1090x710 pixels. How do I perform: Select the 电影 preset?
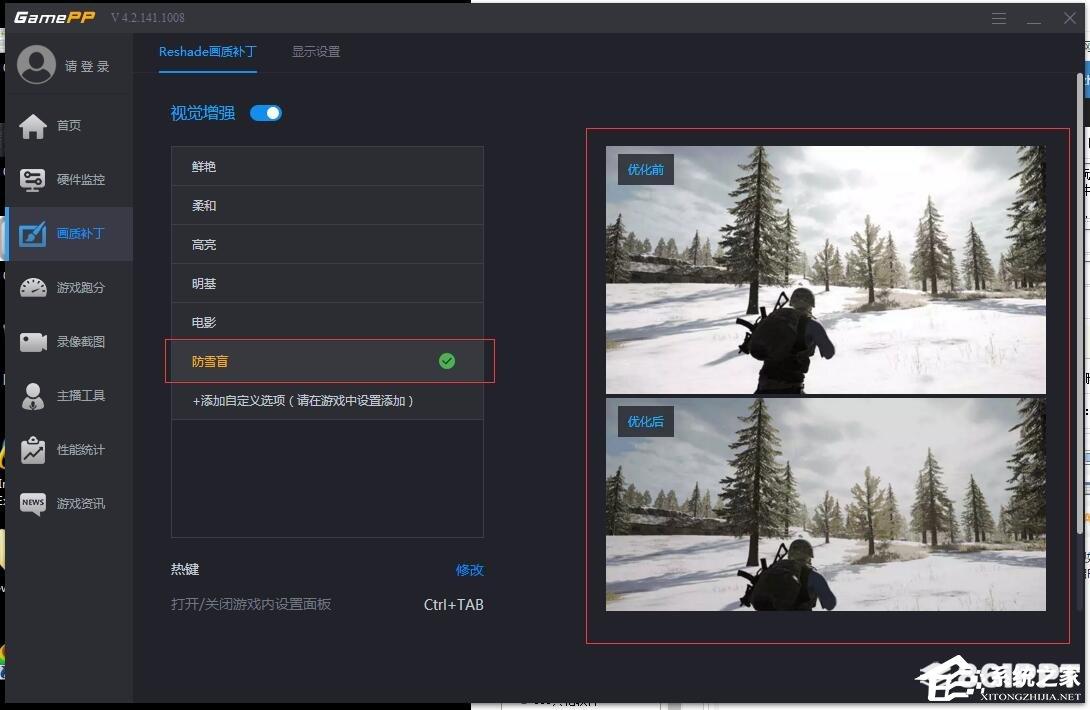[327, 322]
